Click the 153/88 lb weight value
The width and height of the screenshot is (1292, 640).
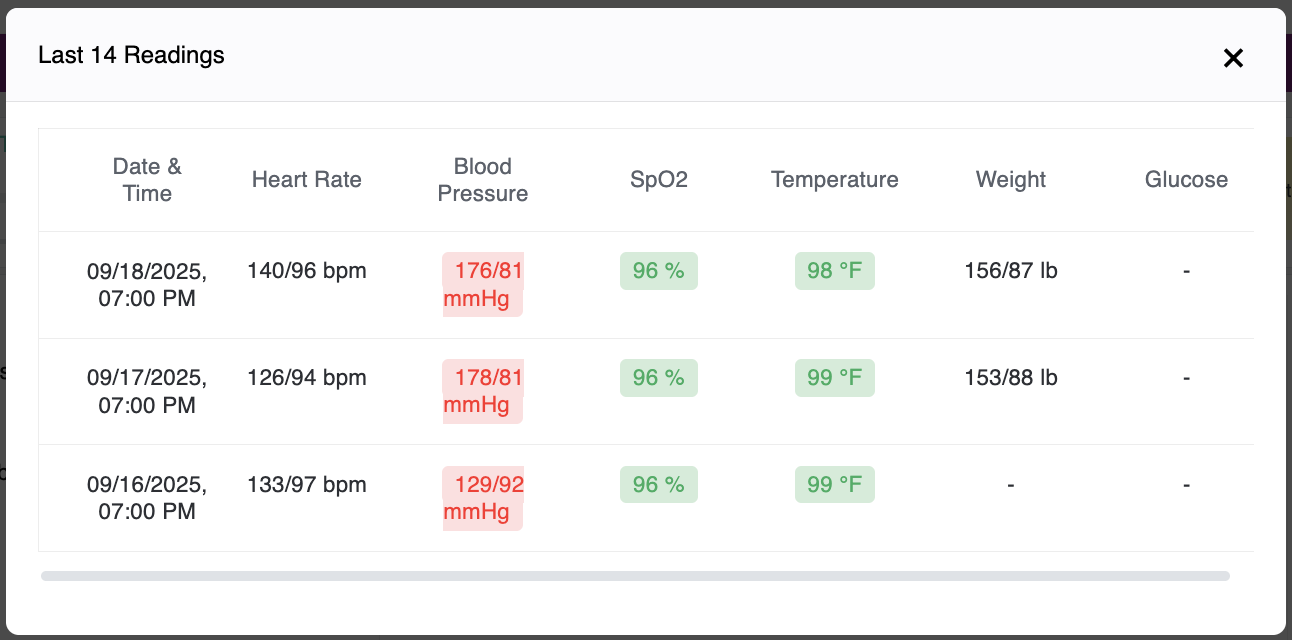click(x=1011, y=378)
